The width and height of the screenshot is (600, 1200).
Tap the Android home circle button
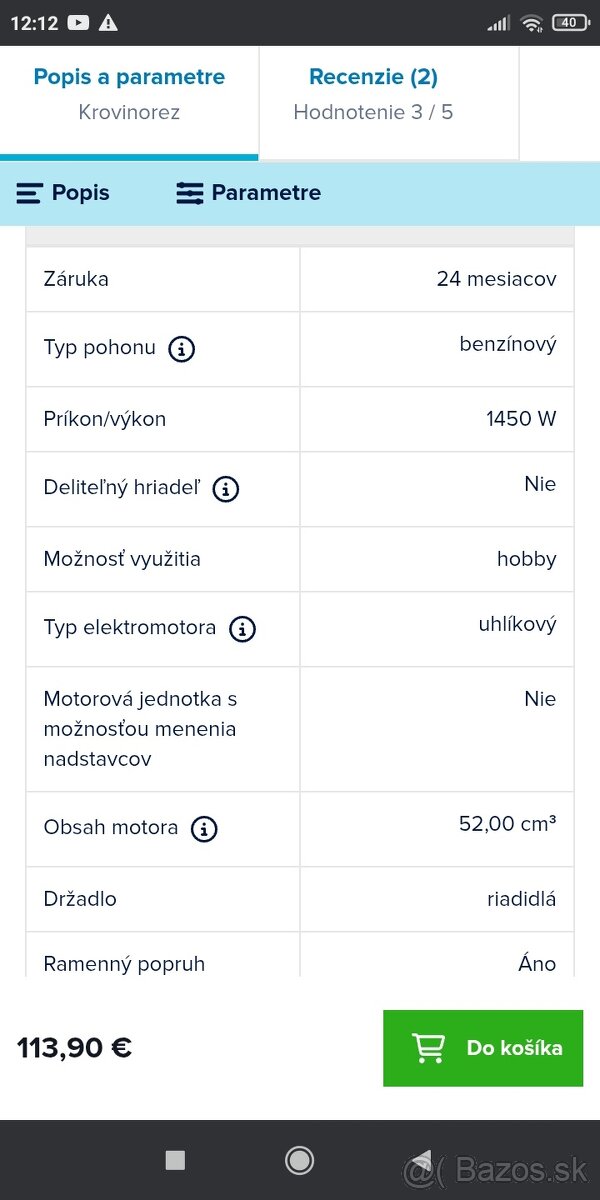[x=299, y=1160]
